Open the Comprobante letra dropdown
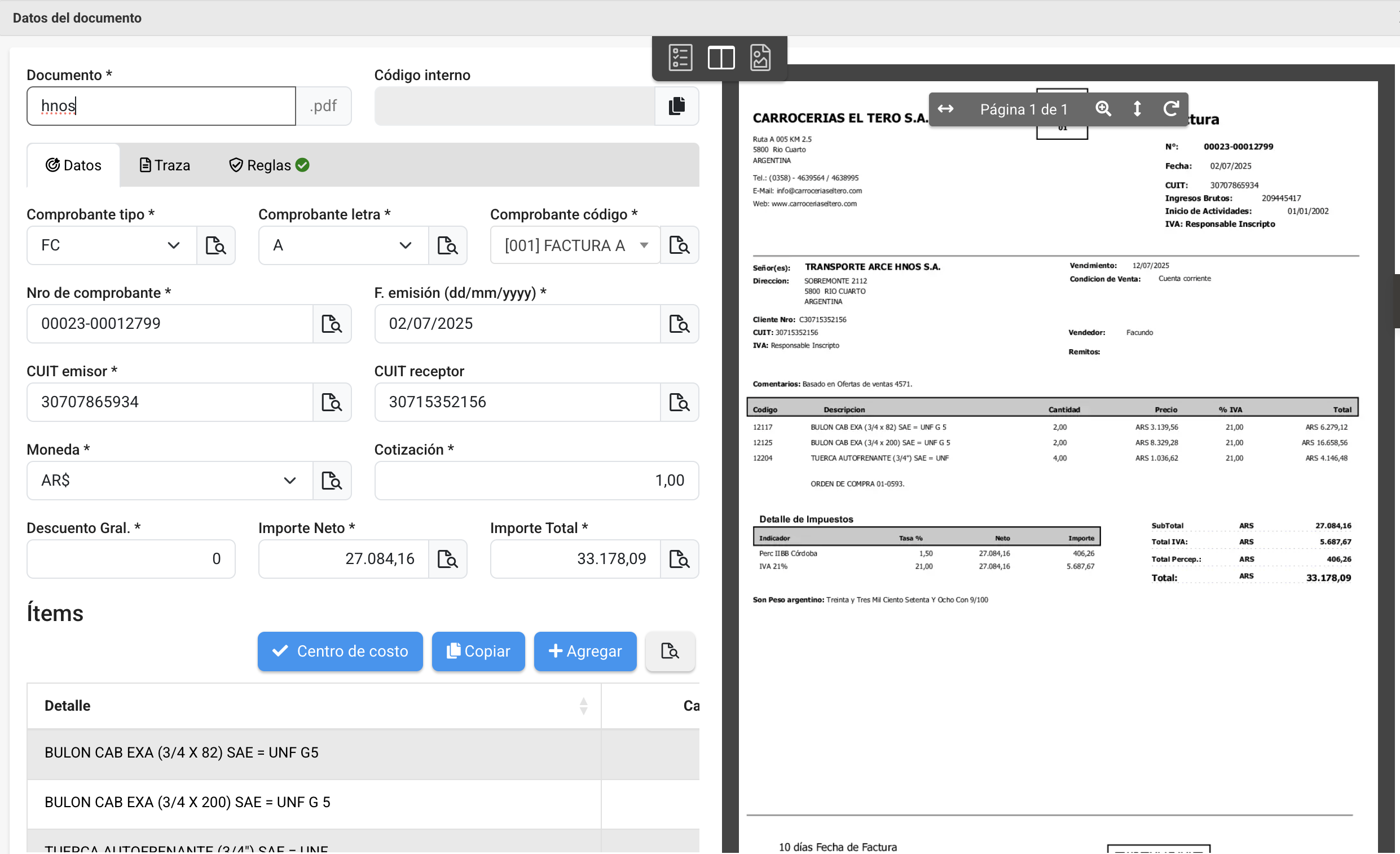The width and height of the screenshot is (1400, 854). point(343,245)
